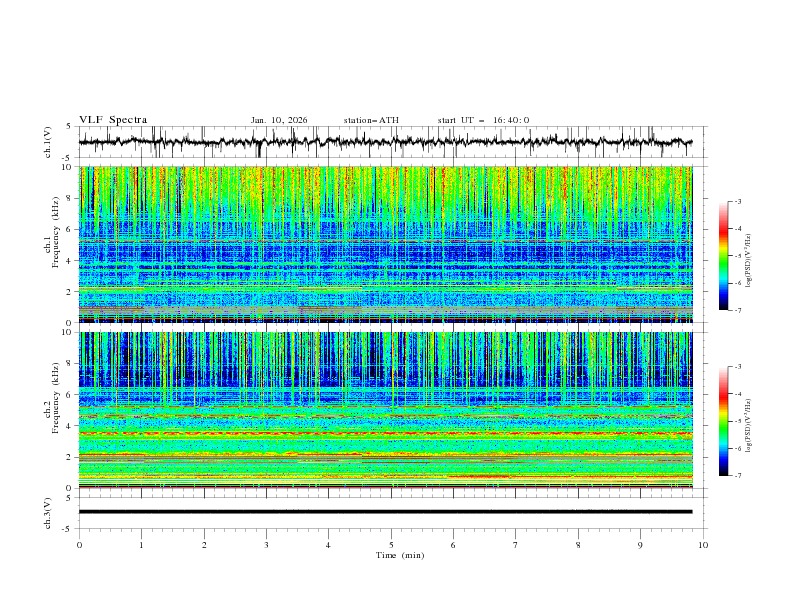Click the start UT 16:40:0 text
Screen dimensions: 792x612
click(483, 120)
